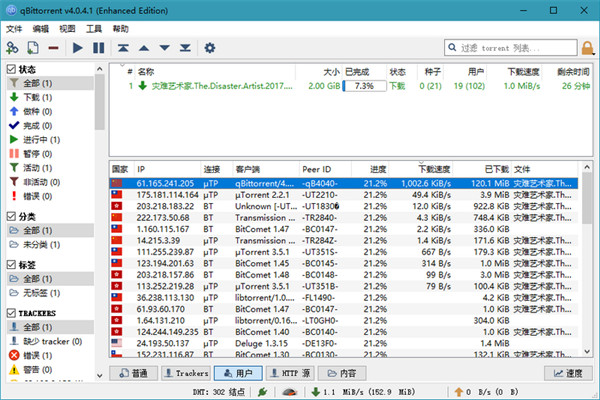Open options with the gear icon

coord(210,47)
